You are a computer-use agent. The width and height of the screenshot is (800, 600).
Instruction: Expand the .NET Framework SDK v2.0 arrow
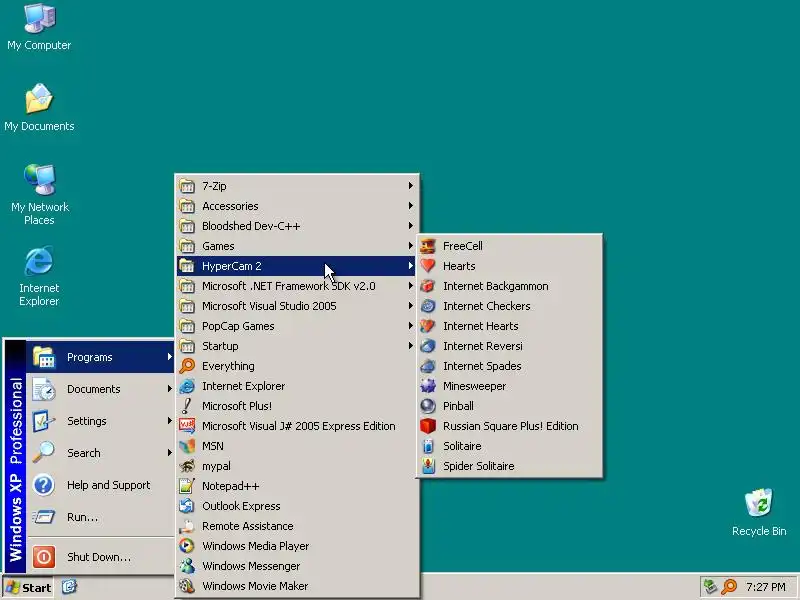410,286
